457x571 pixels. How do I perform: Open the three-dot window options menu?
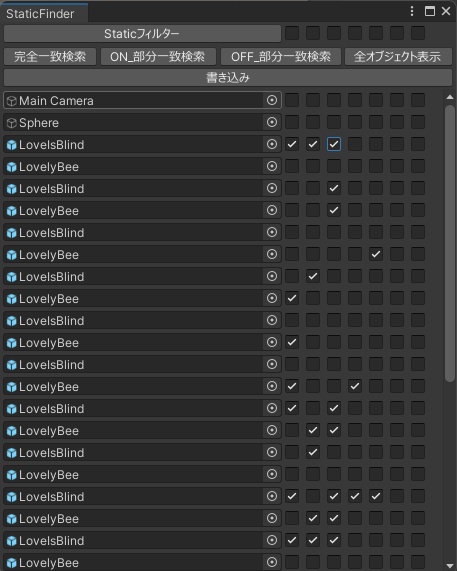412,11
